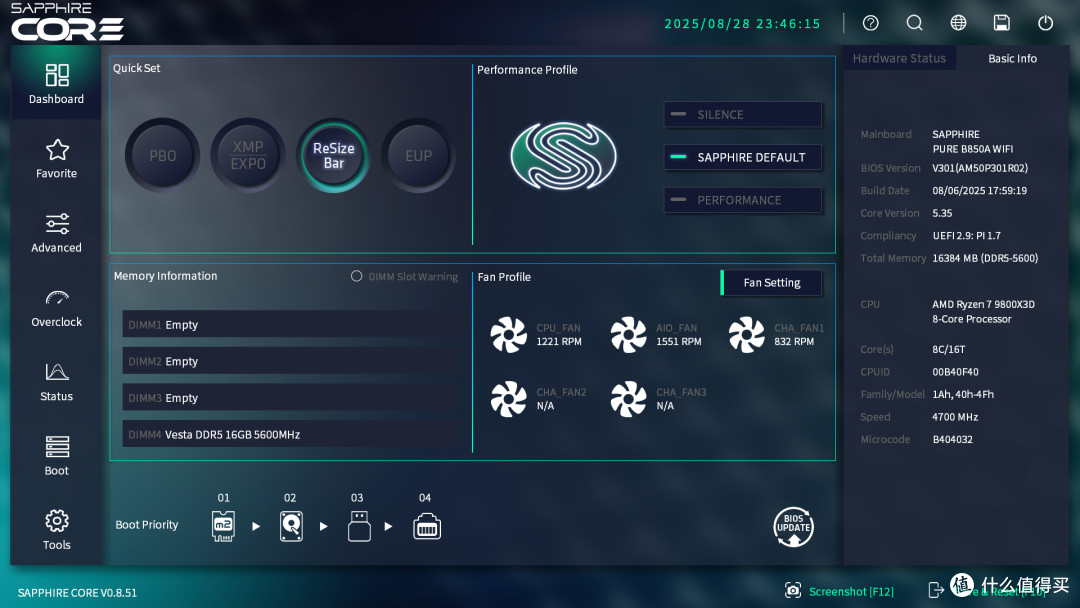Select the SAPPHIRE DEFAULT profile
The image size is (1080, 608).
(742, 157)
